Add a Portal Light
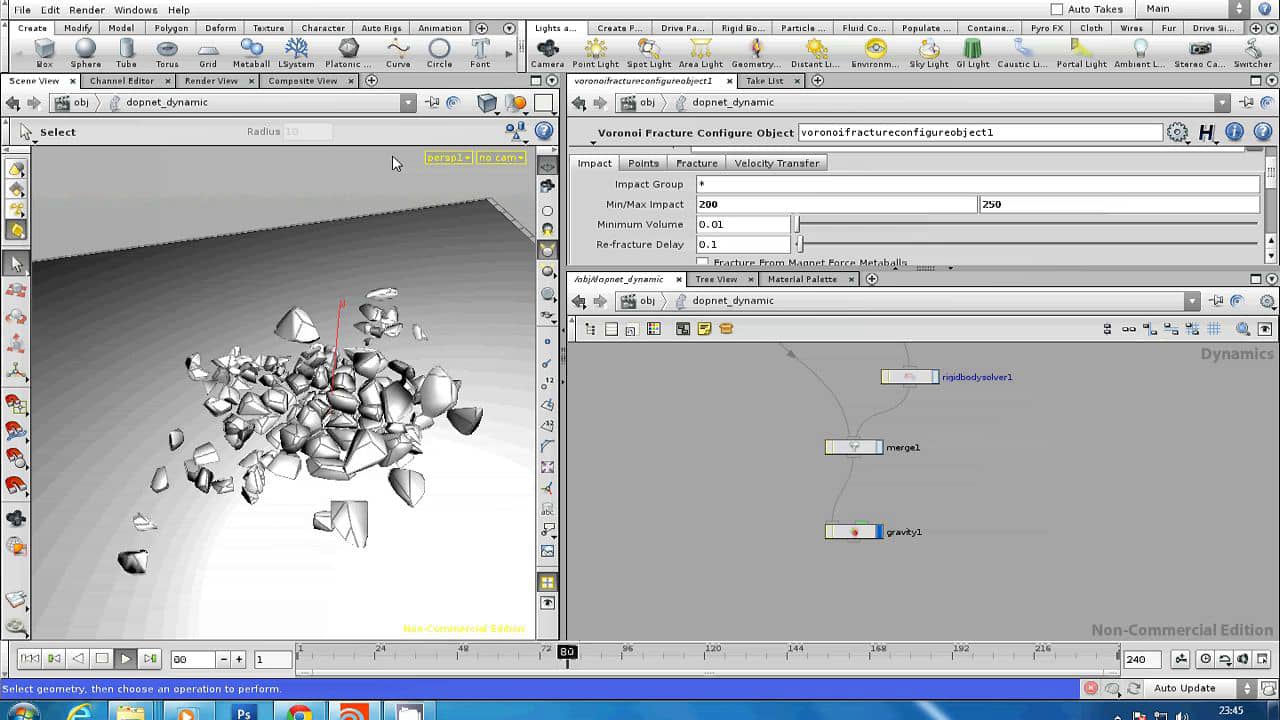Viewport: 1280px width, 720px height. [x=1082, y=53]
